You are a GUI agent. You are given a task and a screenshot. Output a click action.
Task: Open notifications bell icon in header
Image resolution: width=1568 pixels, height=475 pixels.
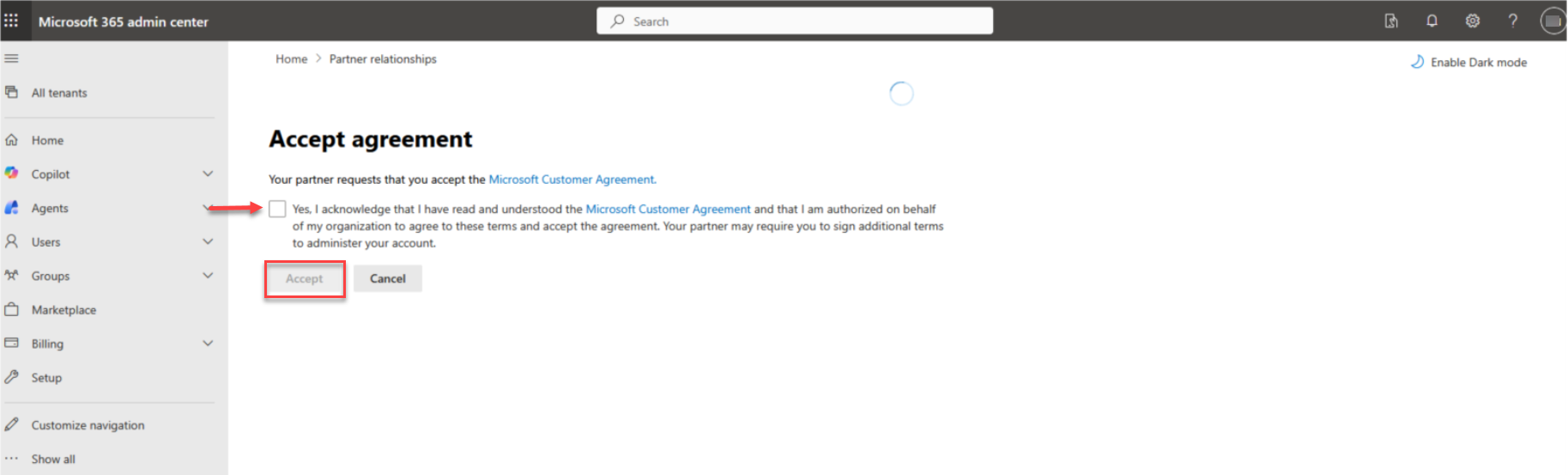point(1432,21)
